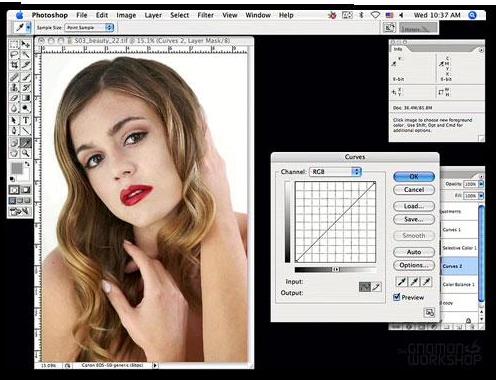Select the Brush tool
The height and width of the screenshot is (380, 496).
coord(26,77)
